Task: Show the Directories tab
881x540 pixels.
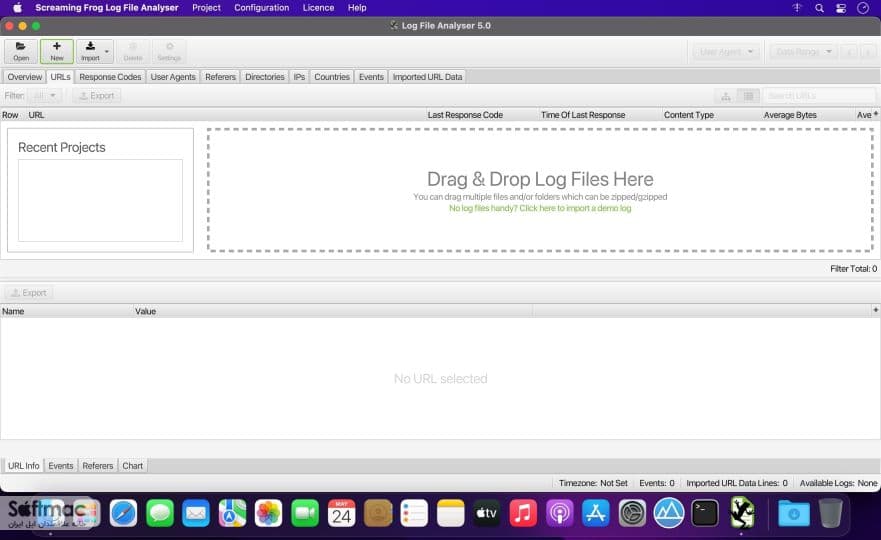Action: (x=265, y=77)
